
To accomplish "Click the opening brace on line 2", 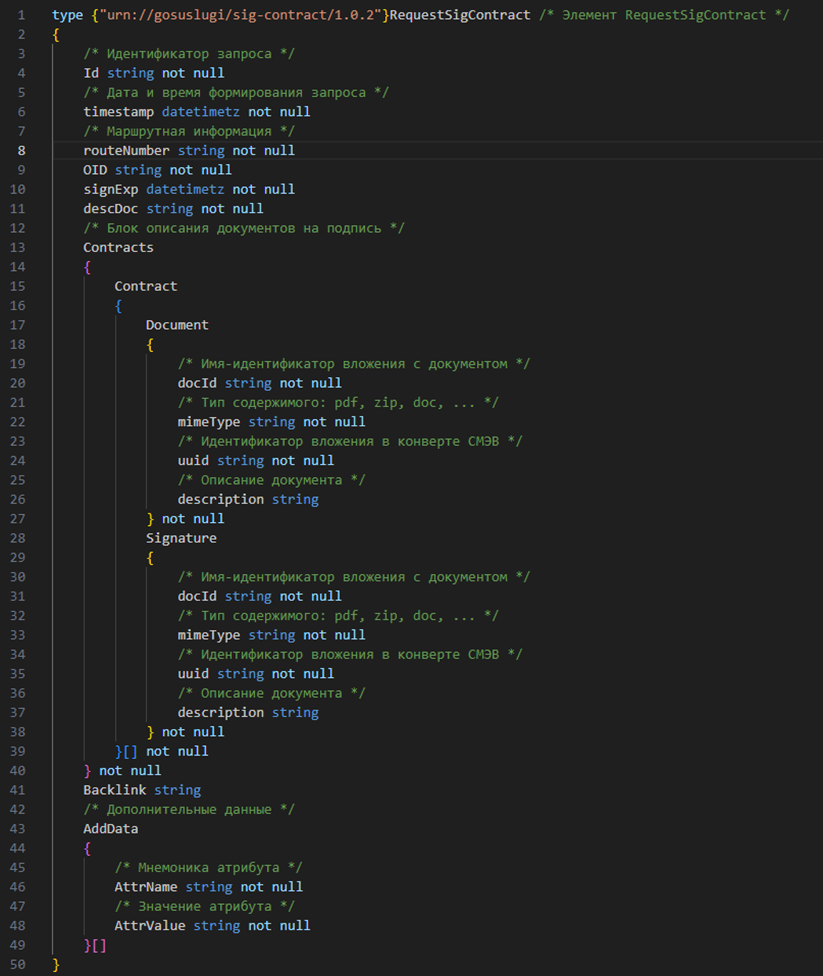I will [x=56, y=35].
